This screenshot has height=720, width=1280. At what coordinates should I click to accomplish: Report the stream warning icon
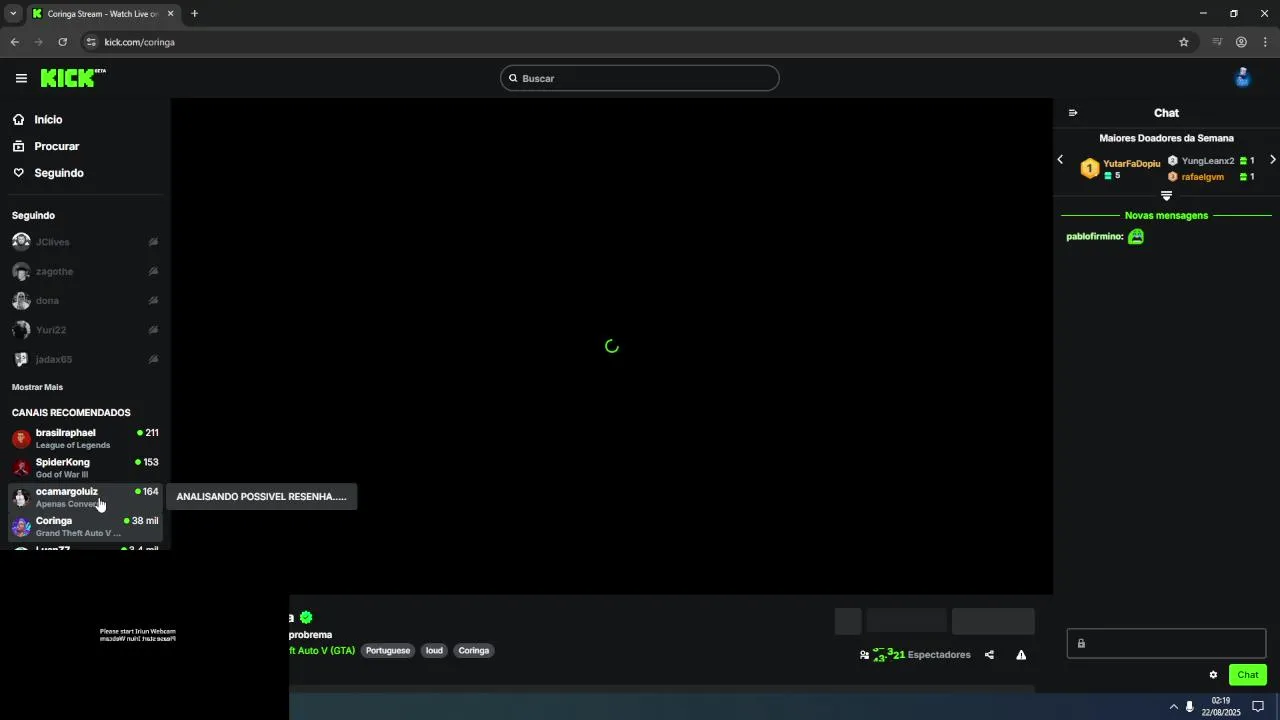pyautogui.click(x=1021, y=655)
